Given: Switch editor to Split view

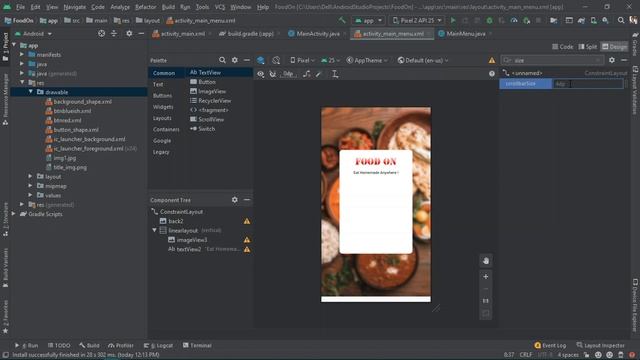Looking at the screenshot, I should [x=588, y=47].
